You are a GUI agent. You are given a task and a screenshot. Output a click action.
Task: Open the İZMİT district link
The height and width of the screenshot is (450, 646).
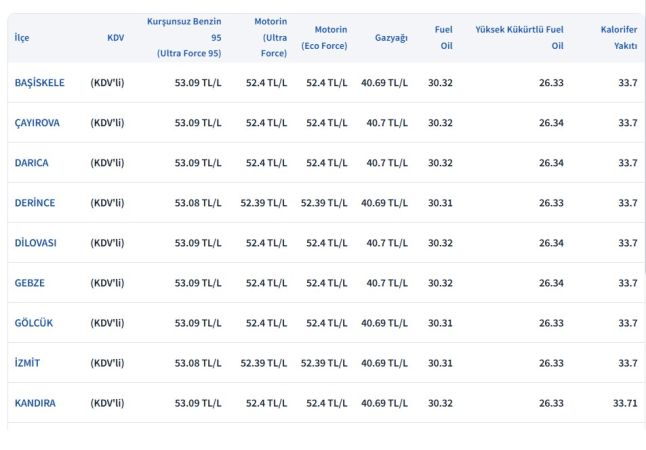pos(27,363)
